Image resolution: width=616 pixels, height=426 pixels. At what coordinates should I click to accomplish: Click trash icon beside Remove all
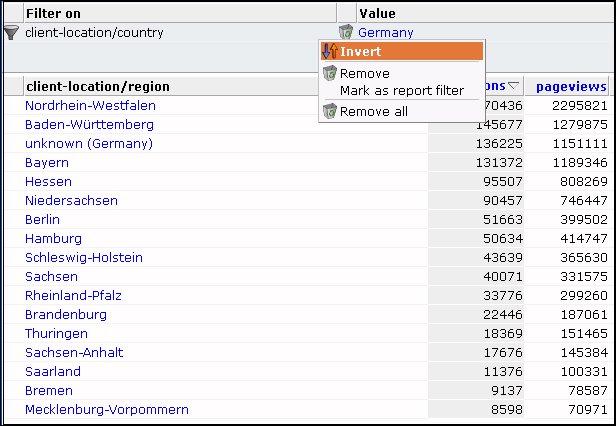330,111
